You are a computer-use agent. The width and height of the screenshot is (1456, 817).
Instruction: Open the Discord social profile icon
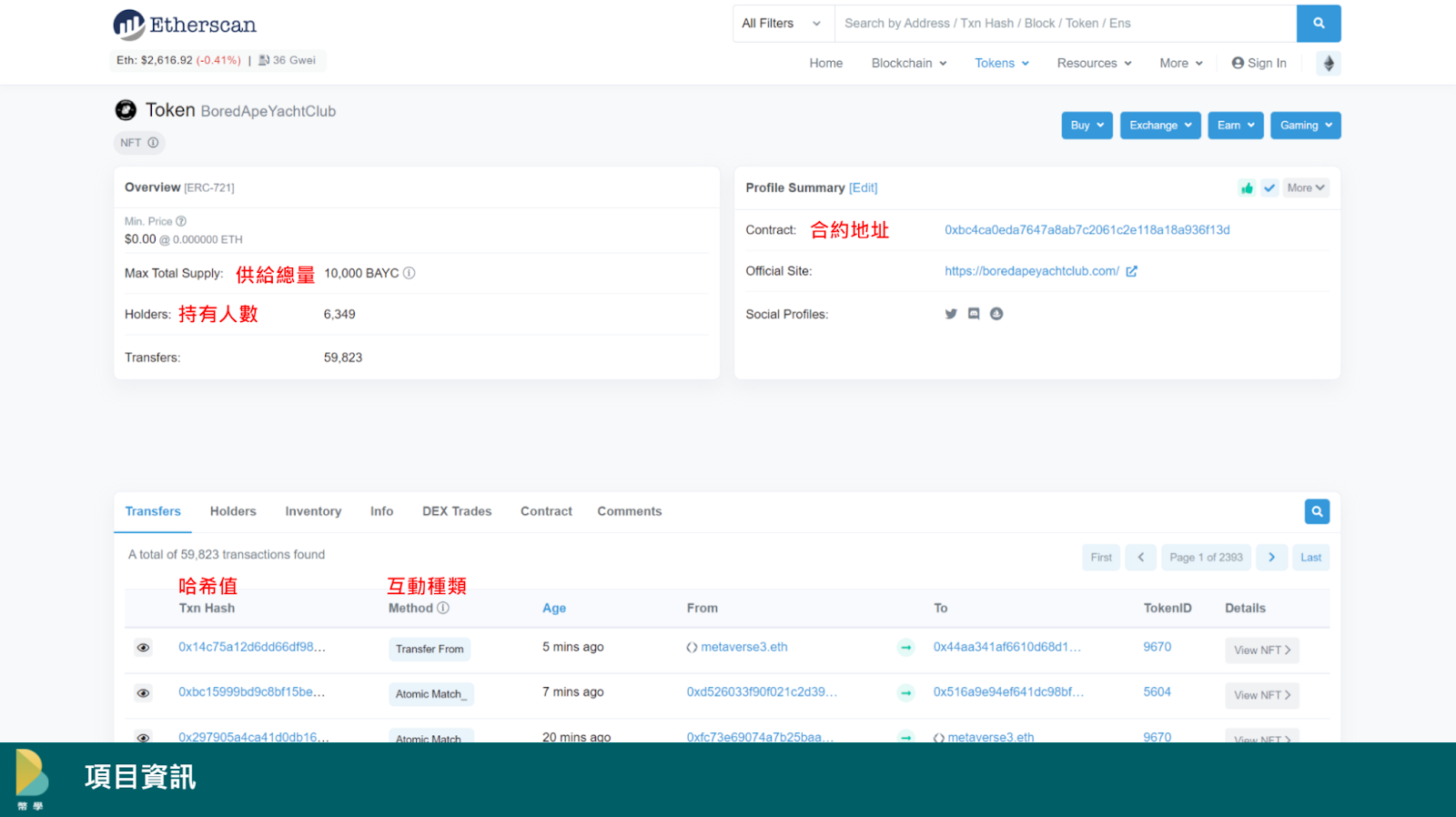[x=974, y=314]
